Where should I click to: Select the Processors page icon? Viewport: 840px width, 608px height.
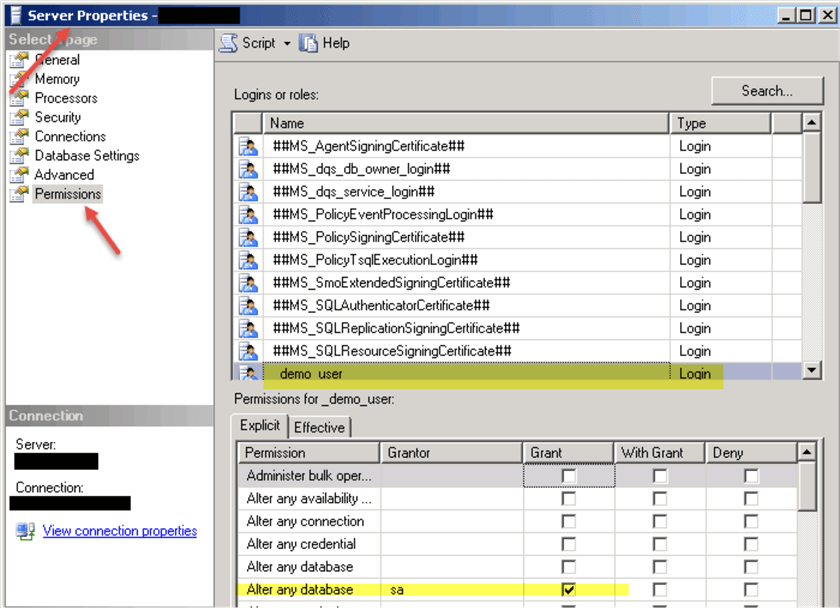[x=19, y=98]
